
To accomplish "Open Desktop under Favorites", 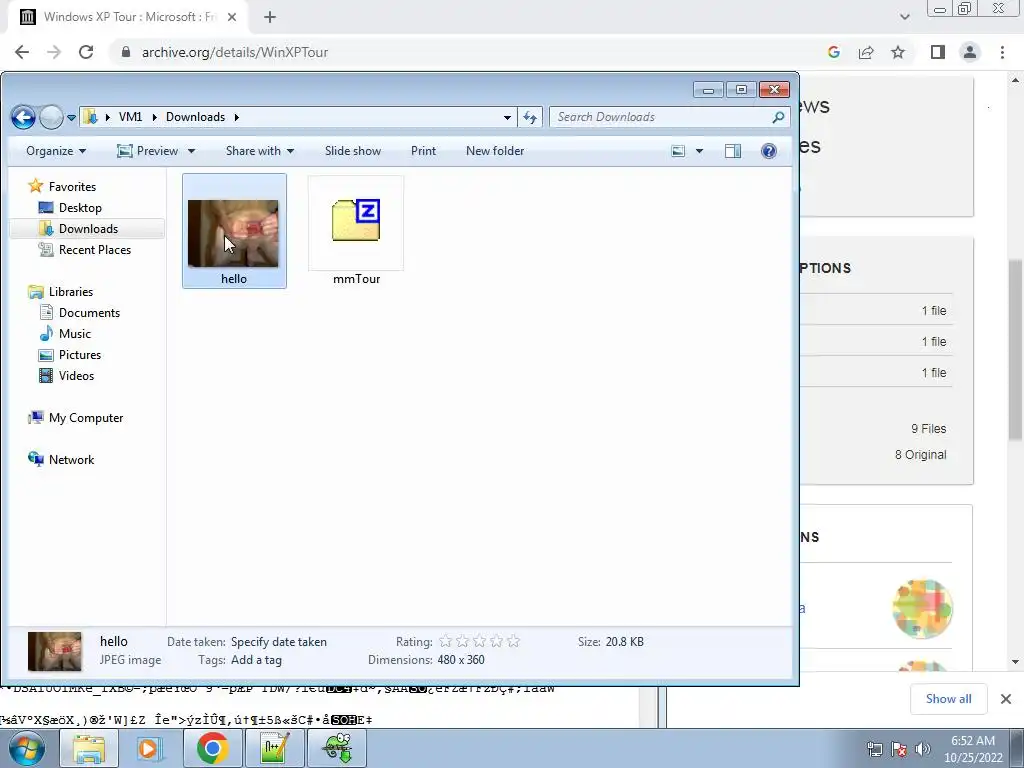I will 80,208.
